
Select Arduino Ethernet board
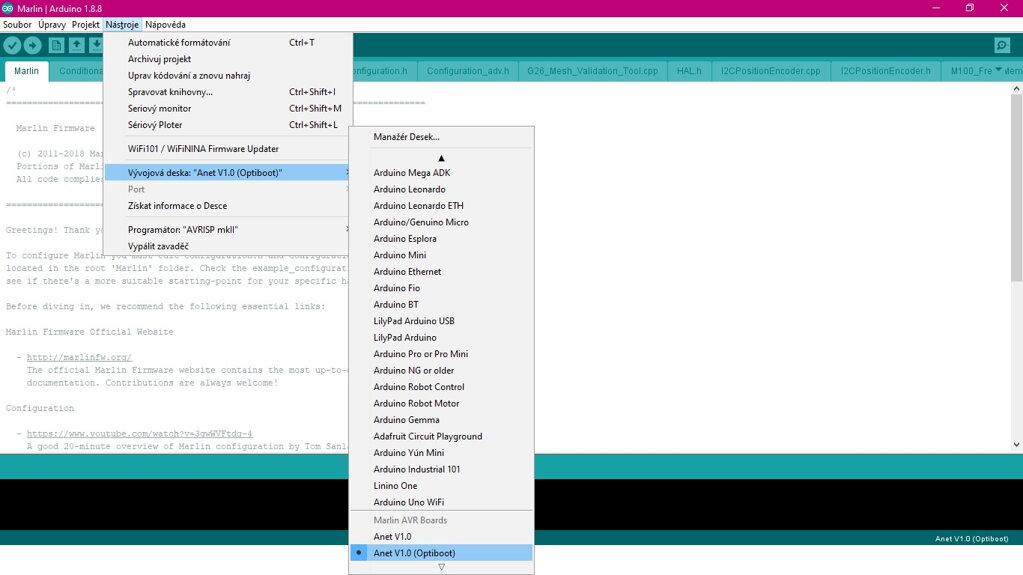(x=441, y=272)
